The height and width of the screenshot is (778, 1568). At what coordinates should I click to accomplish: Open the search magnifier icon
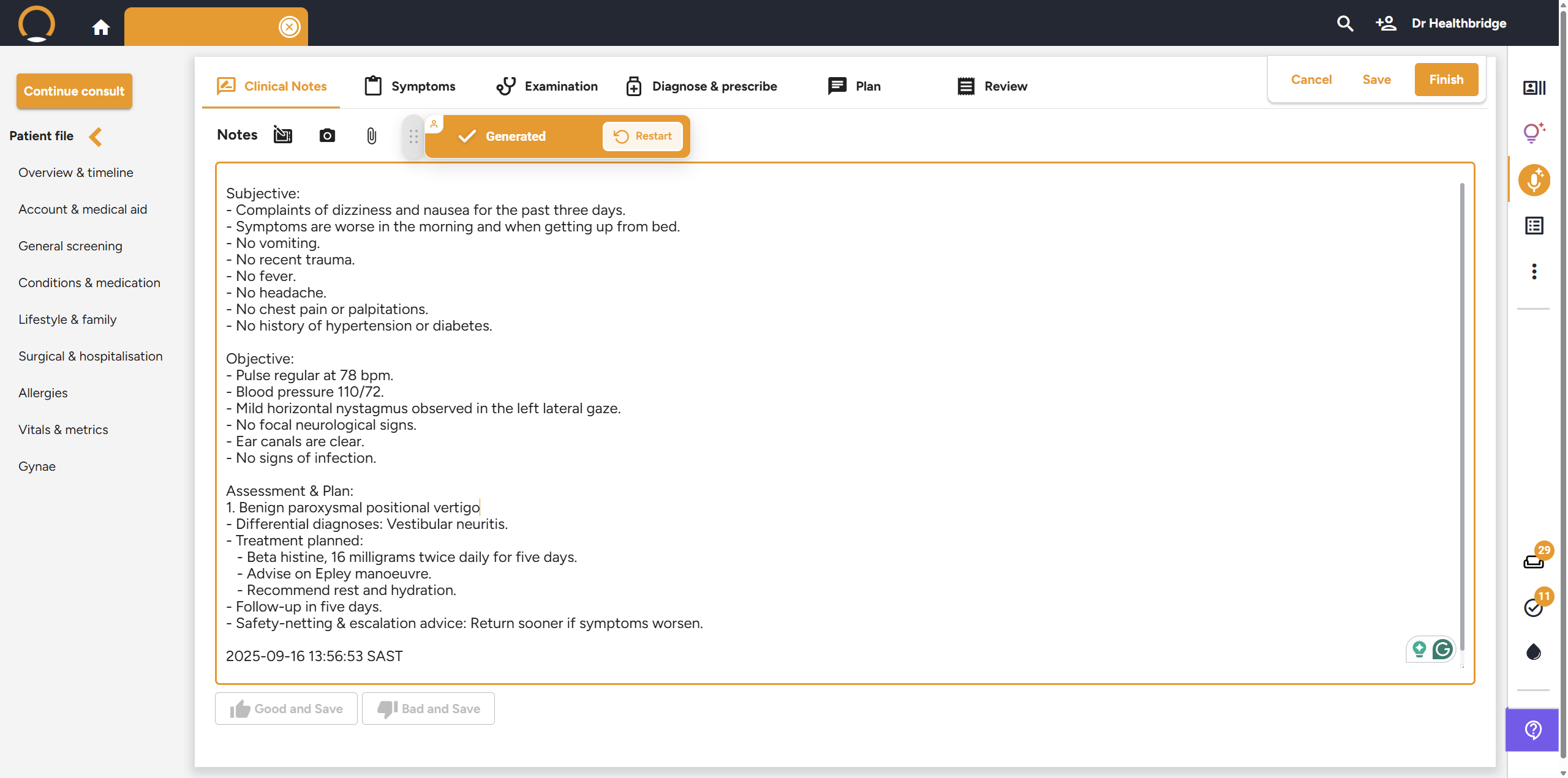[1344, 23]
